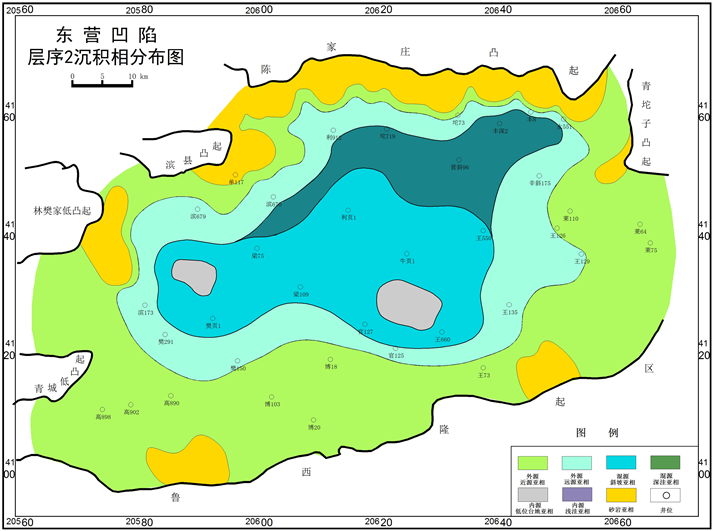Select the gray 内源低位台地亚相 legend swatch
The image size is (713, 531).
point(534,493)
